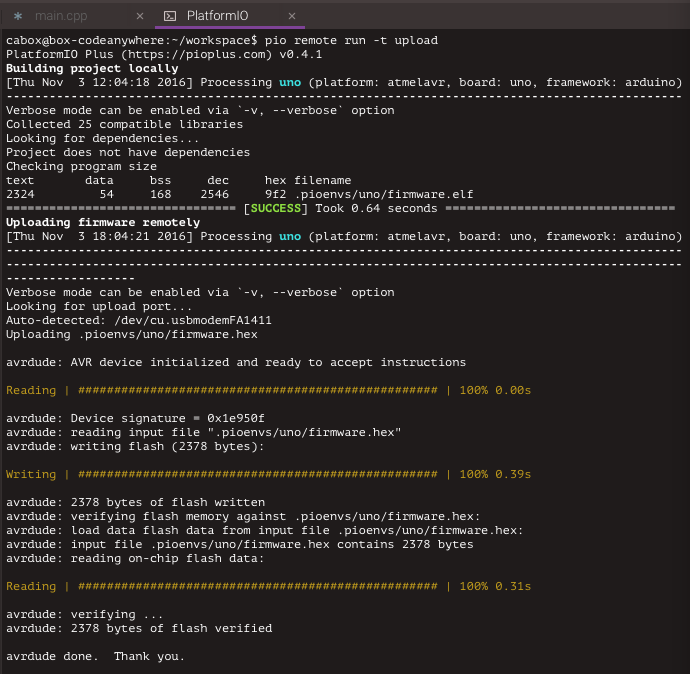Close the PlatformIO terminal tab
This screenshot has width=690, height=674.
292,16
